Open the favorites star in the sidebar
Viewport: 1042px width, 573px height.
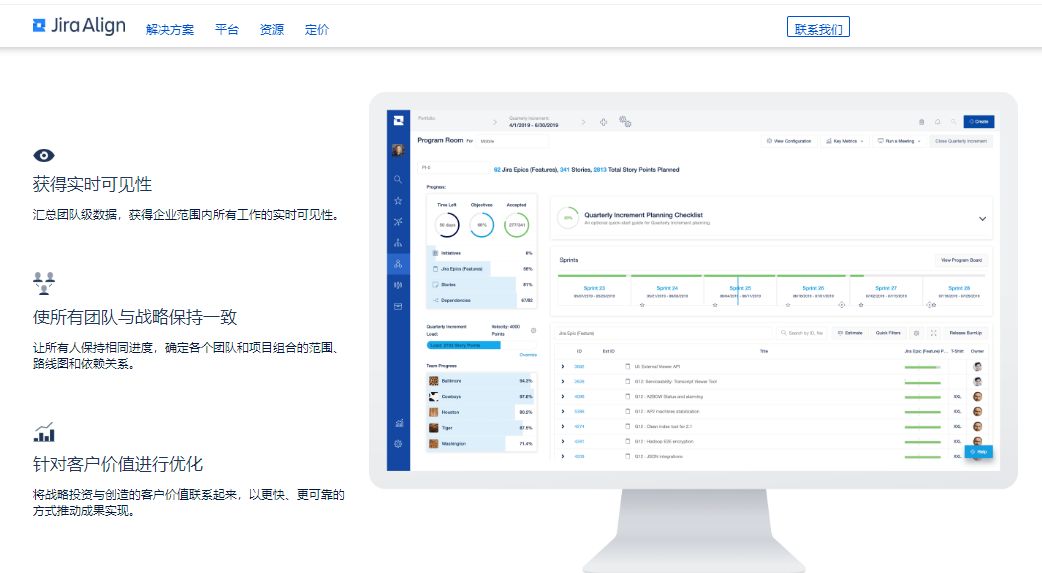pos(398,201)
